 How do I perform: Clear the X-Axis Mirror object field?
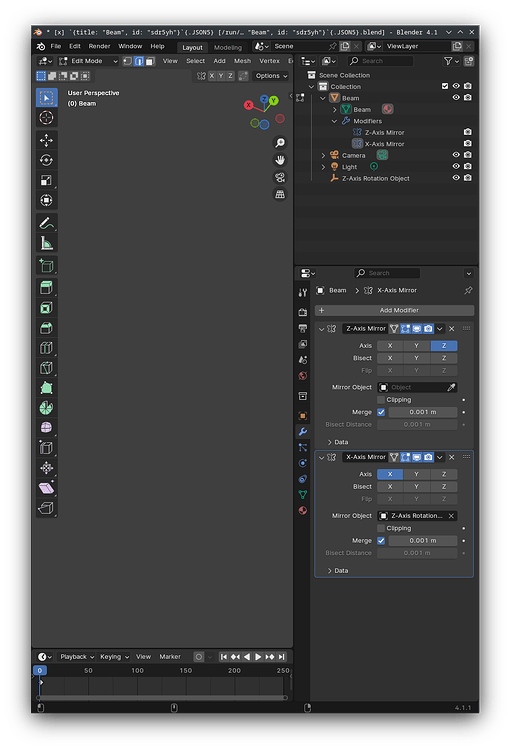tap(451, 516)
